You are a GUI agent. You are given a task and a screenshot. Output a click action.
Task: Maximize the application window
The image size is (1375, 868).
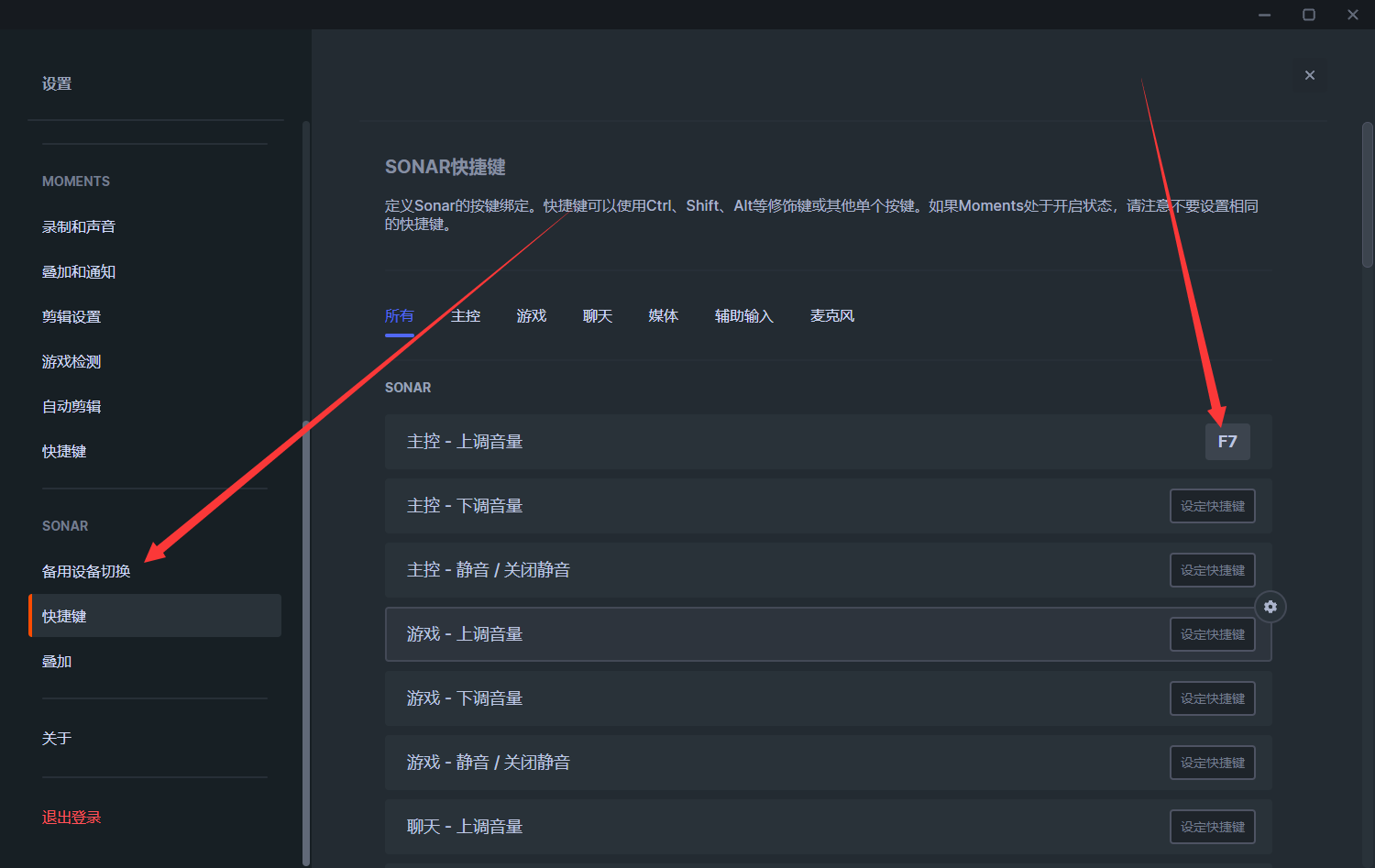[x=1309, y=15]
